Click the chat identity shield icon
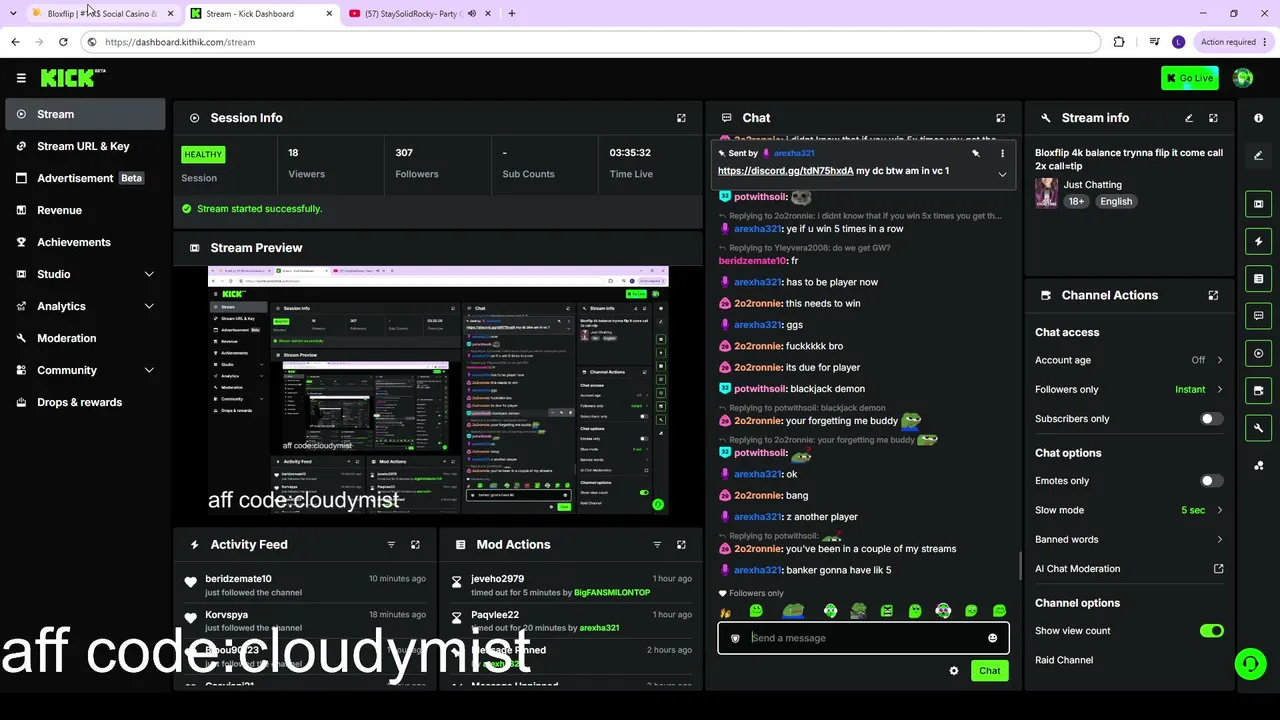Viewport: 1280px width, 720px height. pos(735,638)
